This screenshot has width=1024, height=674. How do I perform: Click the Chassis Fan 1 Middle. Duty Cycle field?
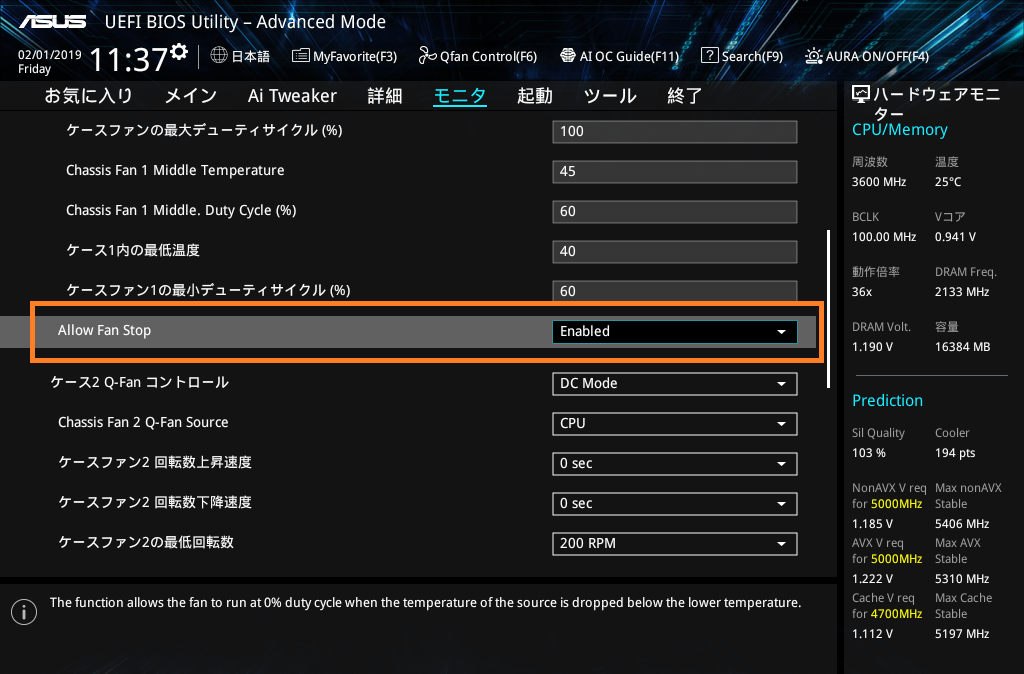tap(675, 212)
